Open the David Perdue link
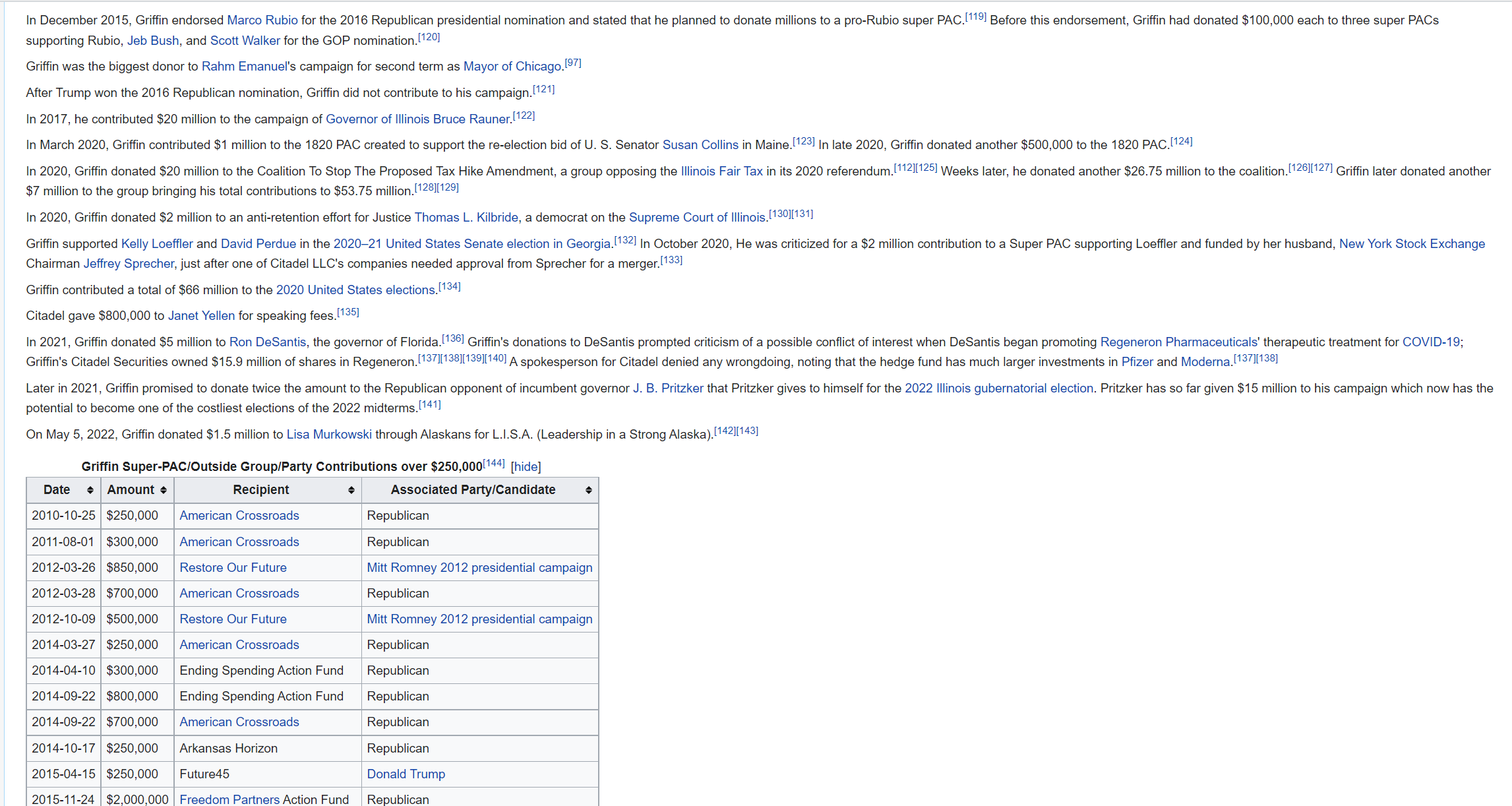 point(258,244)
